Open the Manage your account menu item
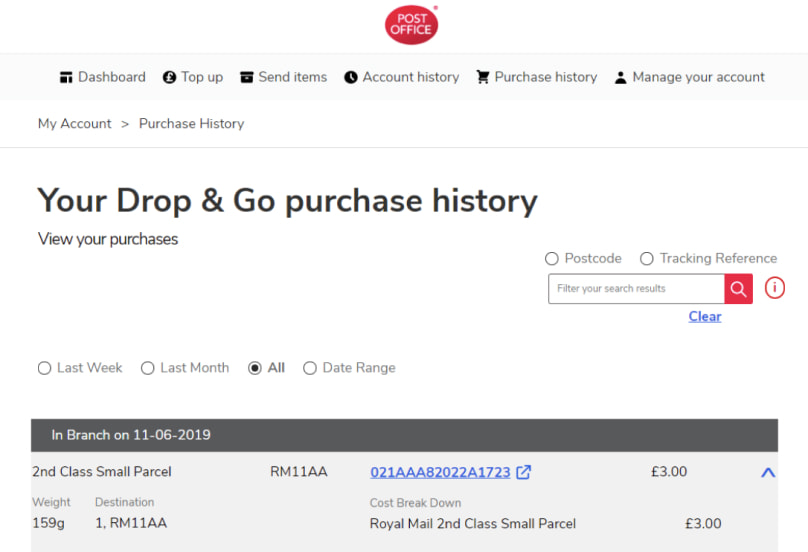This screenshot has height=552, width=808. 689,77
